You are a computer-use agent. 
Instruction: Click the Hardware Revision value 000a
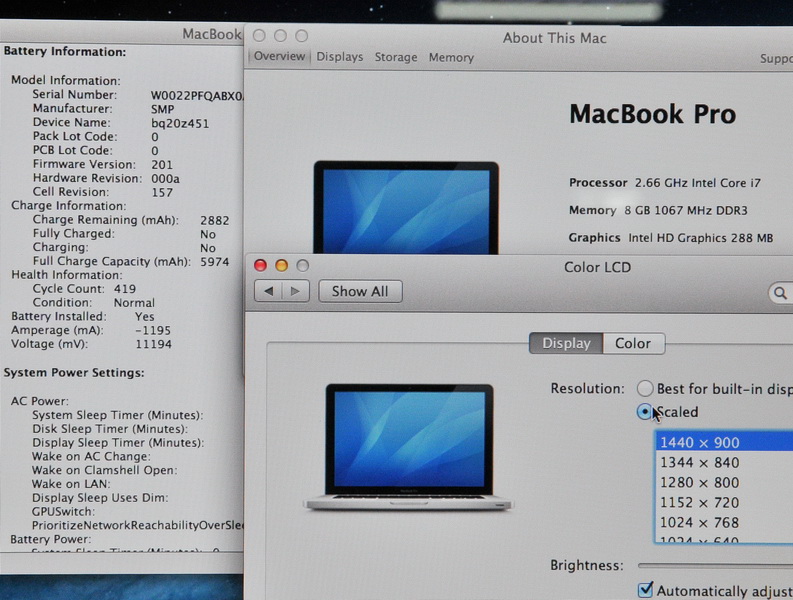tap(165, 179)
